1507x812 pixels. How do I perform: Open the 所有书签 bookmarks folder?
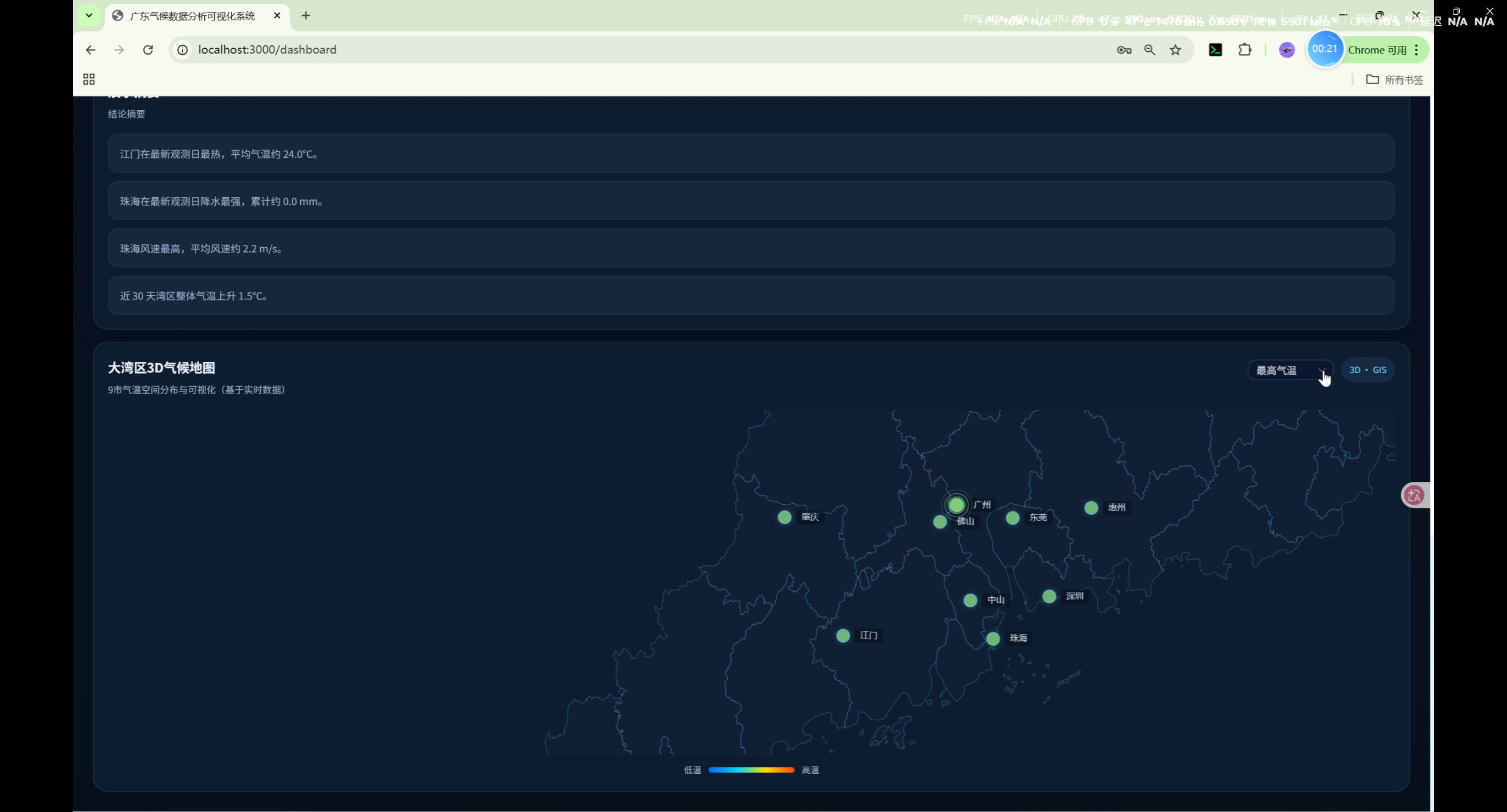(x=1395, y=79)
